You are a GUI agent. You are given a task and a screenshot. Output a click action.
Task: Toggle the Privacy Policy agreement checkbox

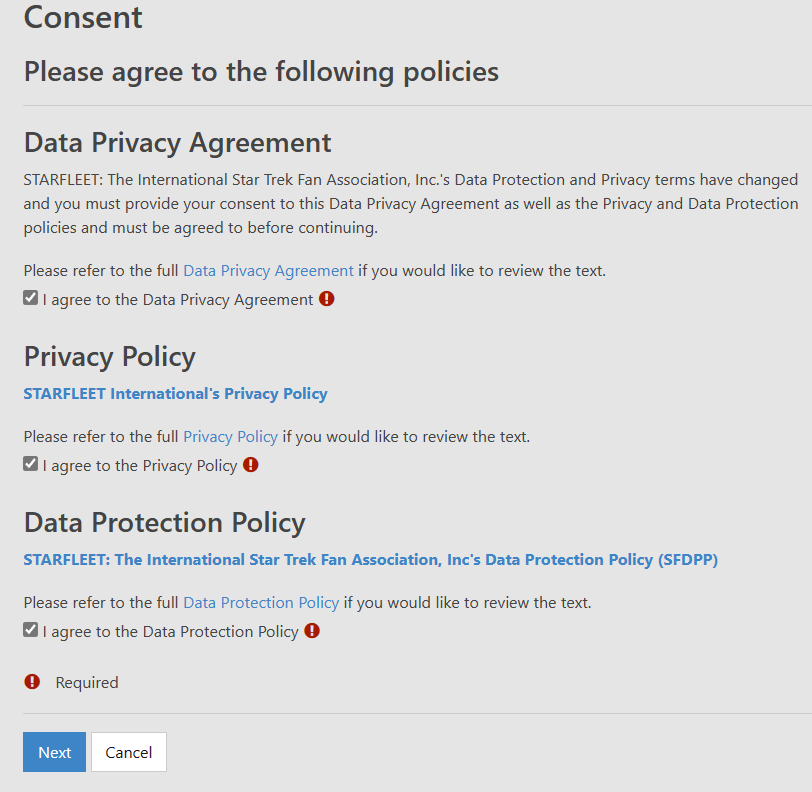(x=31, y=464)
